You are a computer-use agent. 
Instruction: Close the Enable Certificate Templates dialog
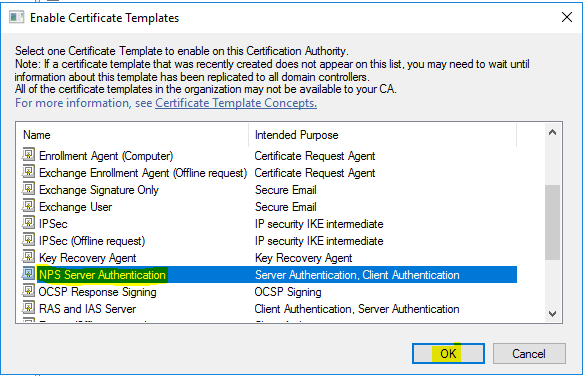click(567, 17)
